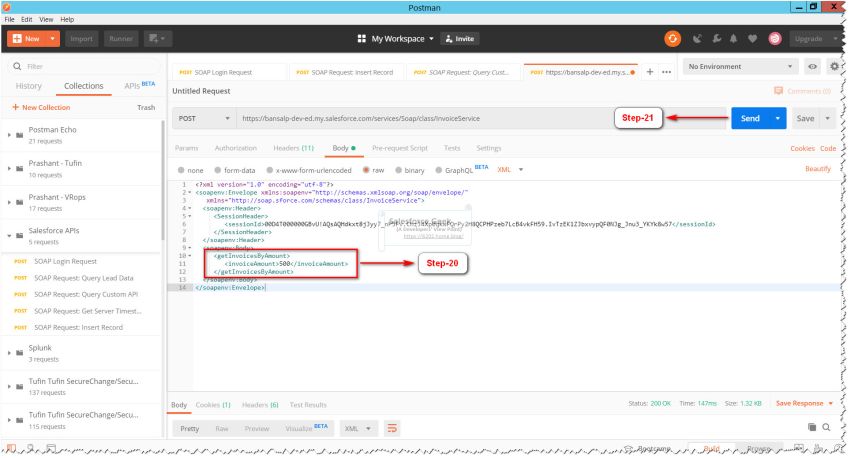Open the POST method dropdown

pyautogui.click(x=204, y=118)
